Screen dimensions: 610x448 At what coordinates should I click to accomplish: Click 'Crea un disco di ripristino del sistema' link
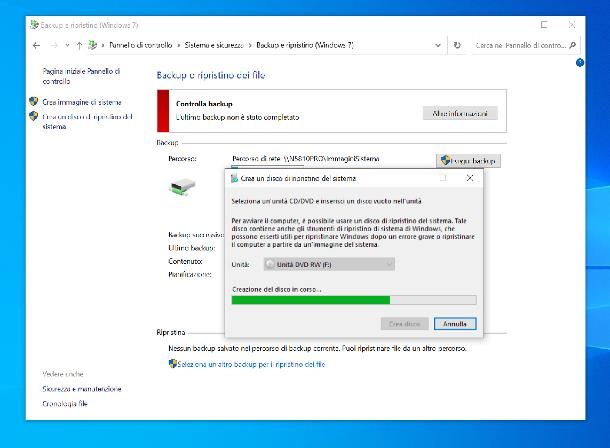(87, 121)
